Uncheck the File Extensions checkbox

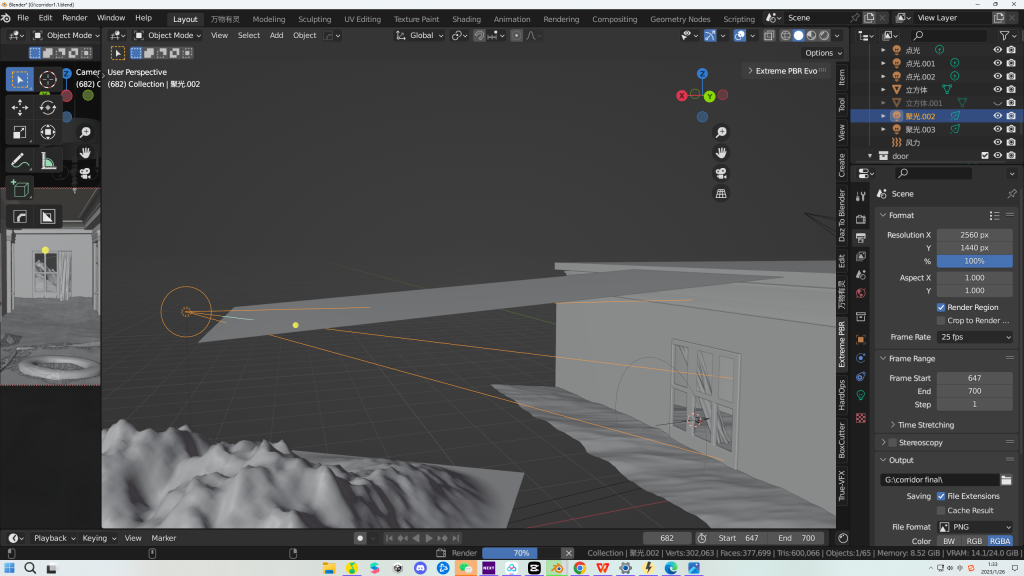click(941, 496)
